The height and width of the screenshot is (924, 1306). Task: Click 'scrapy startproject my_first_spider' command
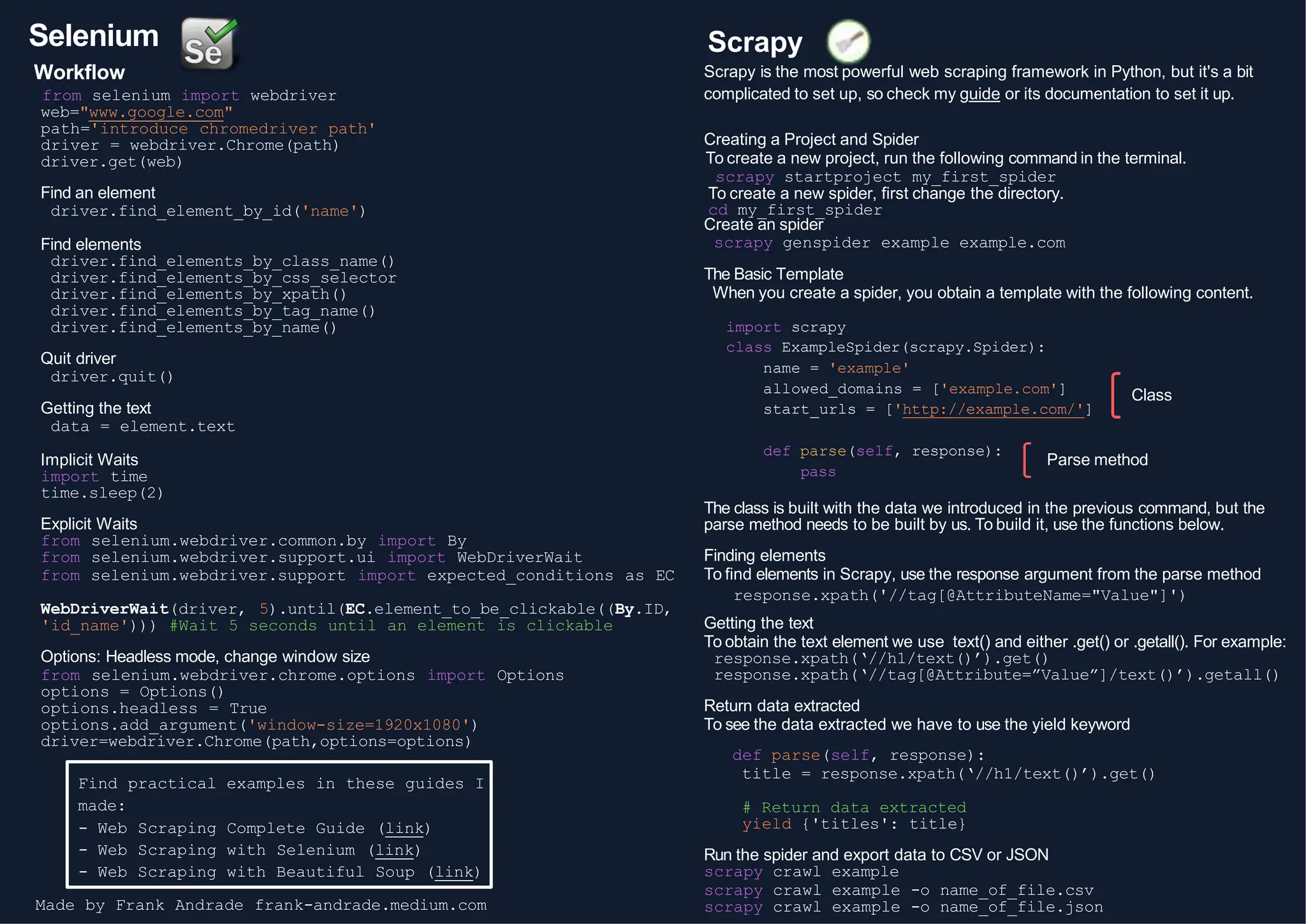tap(886, 177)
